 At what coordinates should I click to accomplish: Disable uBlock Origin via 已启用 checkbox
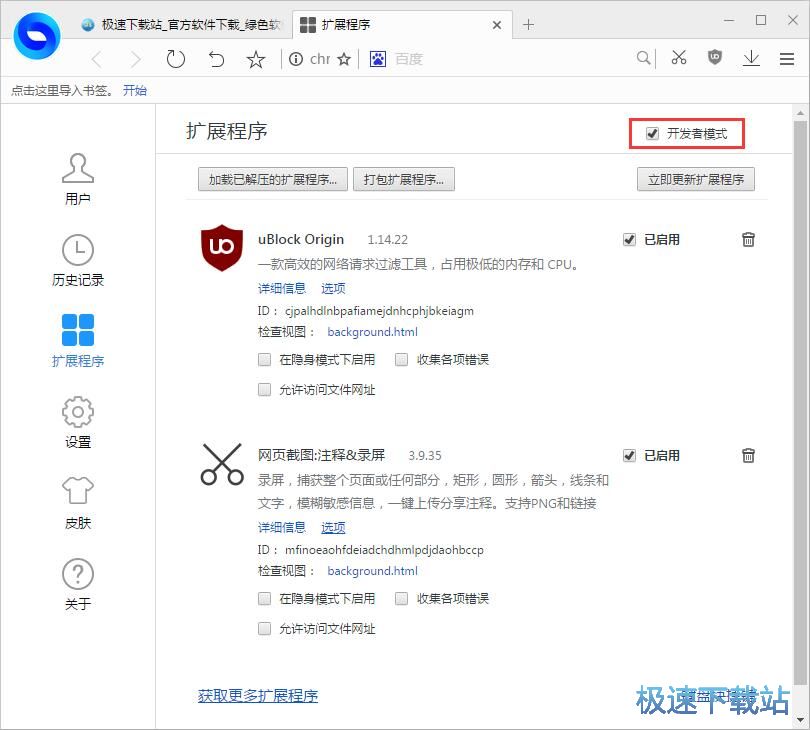click(x=629, y=239)
